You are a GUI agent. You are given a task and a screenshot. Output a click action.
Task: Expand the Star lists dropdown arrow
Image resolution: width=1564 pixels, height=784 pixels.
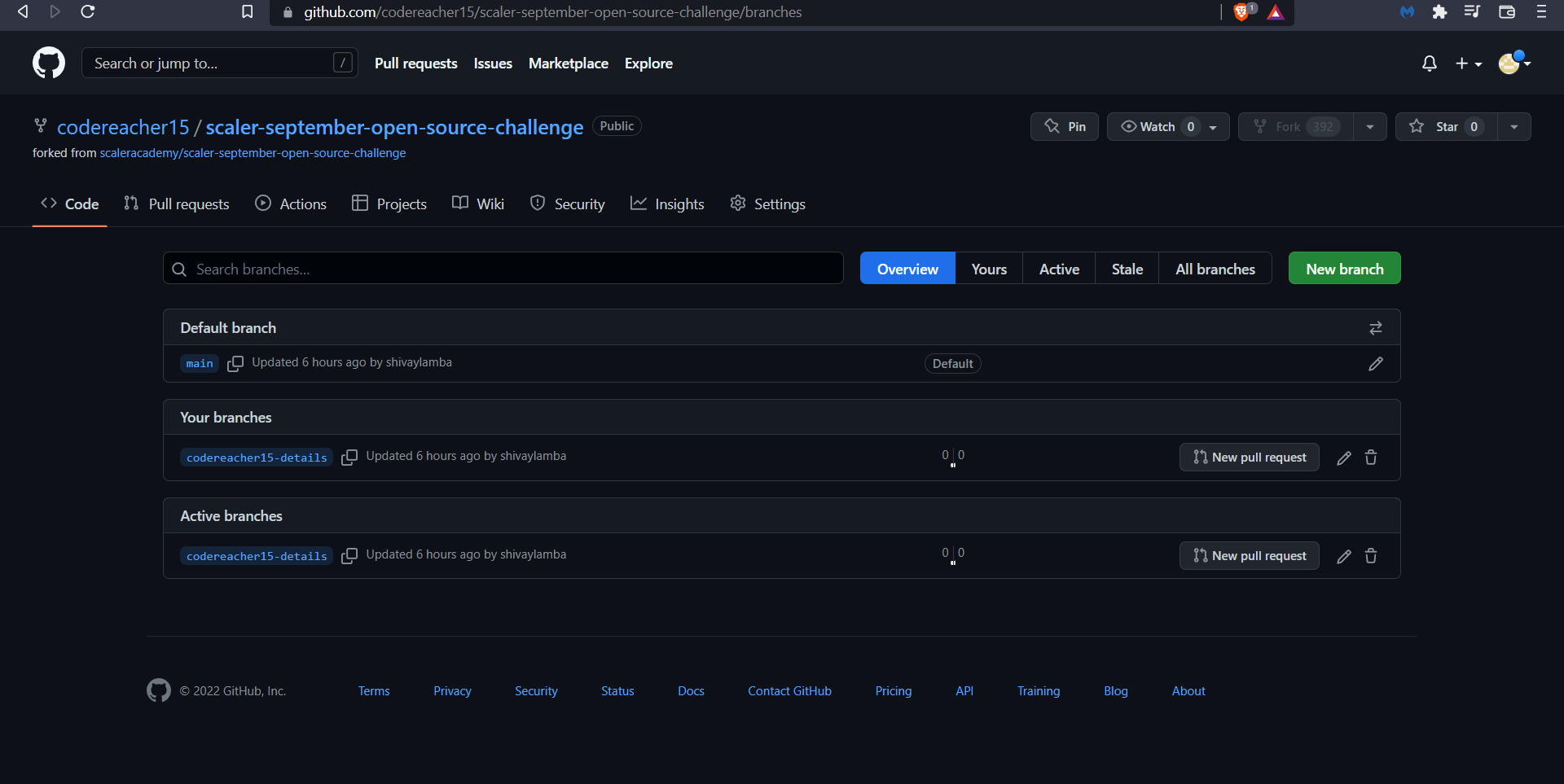[1514, 126]
